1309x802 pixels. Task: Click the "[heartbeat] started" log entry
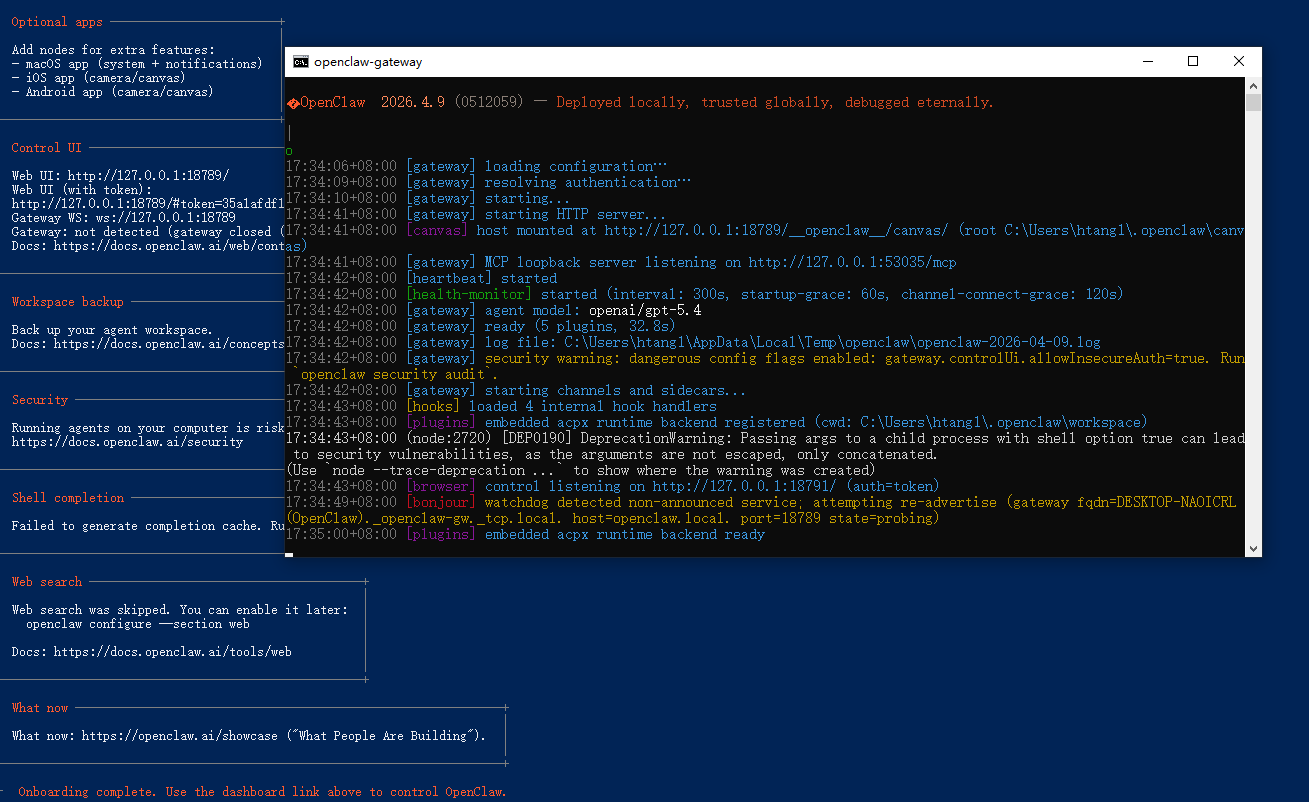click(x=421, y=278)
